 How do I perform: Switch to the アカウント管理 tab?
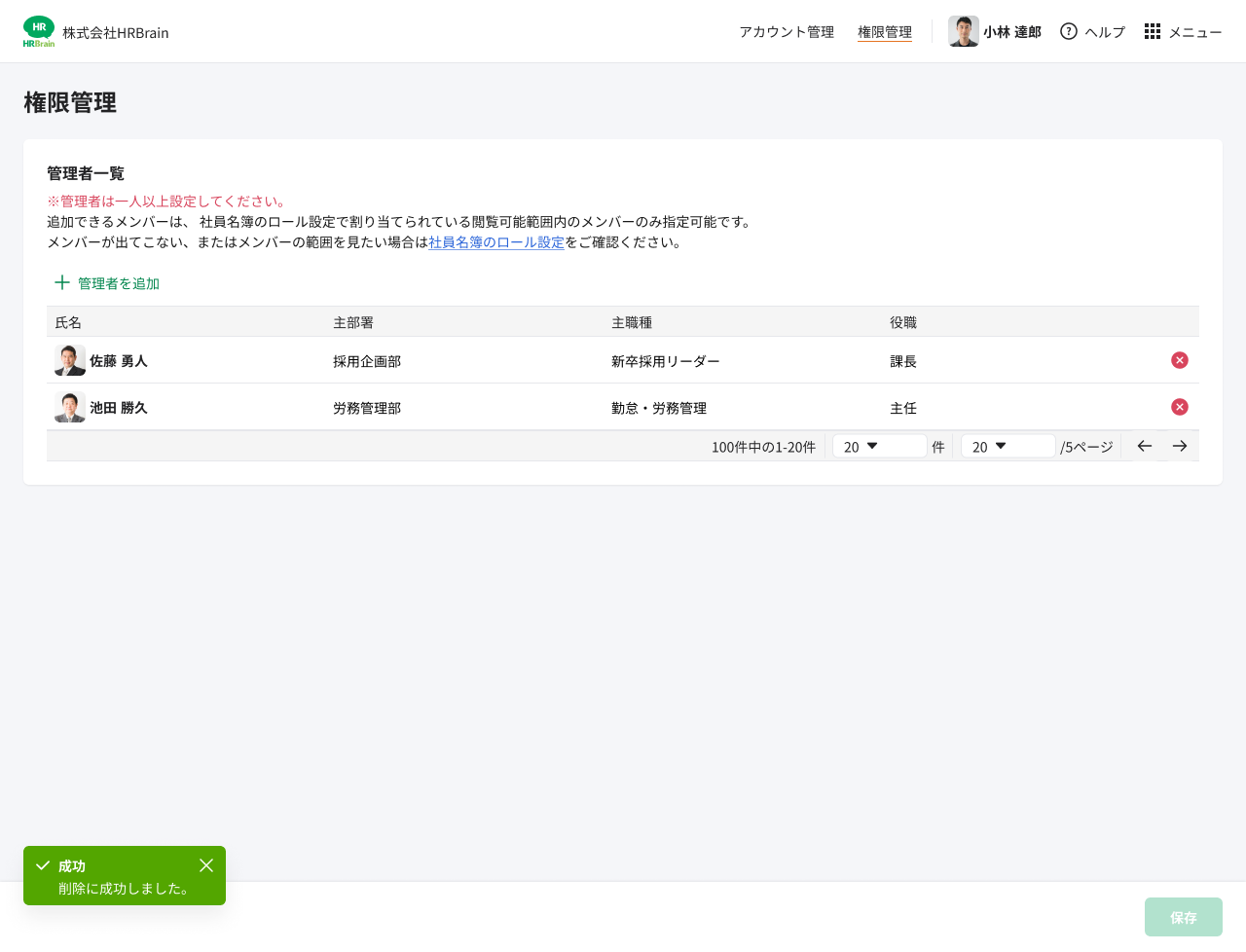click(x=786, y=31)
